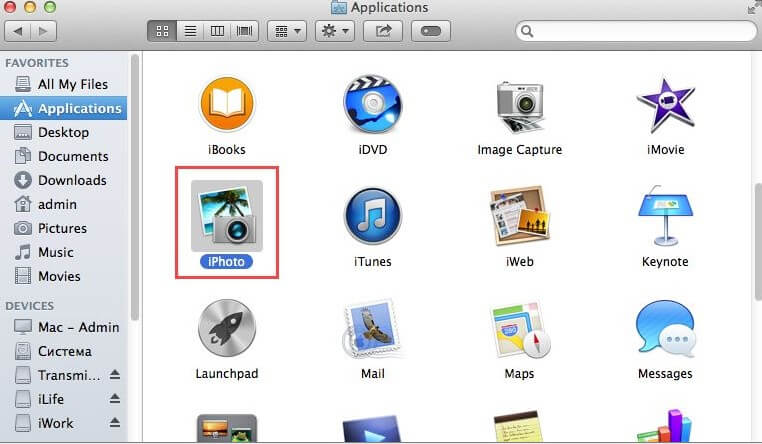Image resolution: width=762 pixels, height=444 pixels.
Task: Switch to column view
Action: [217, 32]
